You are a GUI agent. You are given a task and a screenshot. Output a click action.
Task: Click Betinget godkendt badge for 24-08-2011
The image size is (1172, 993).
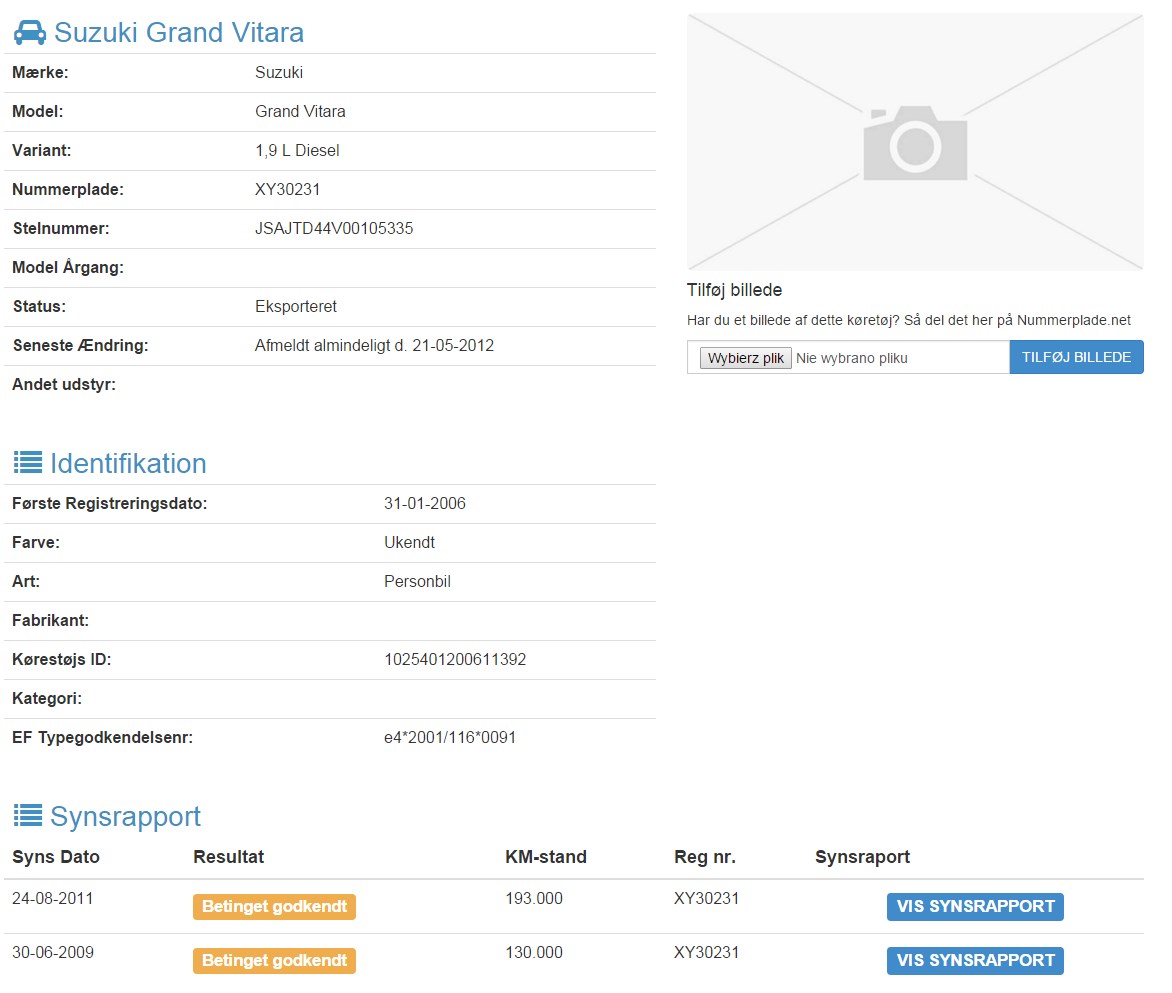[x=274, y=907]
